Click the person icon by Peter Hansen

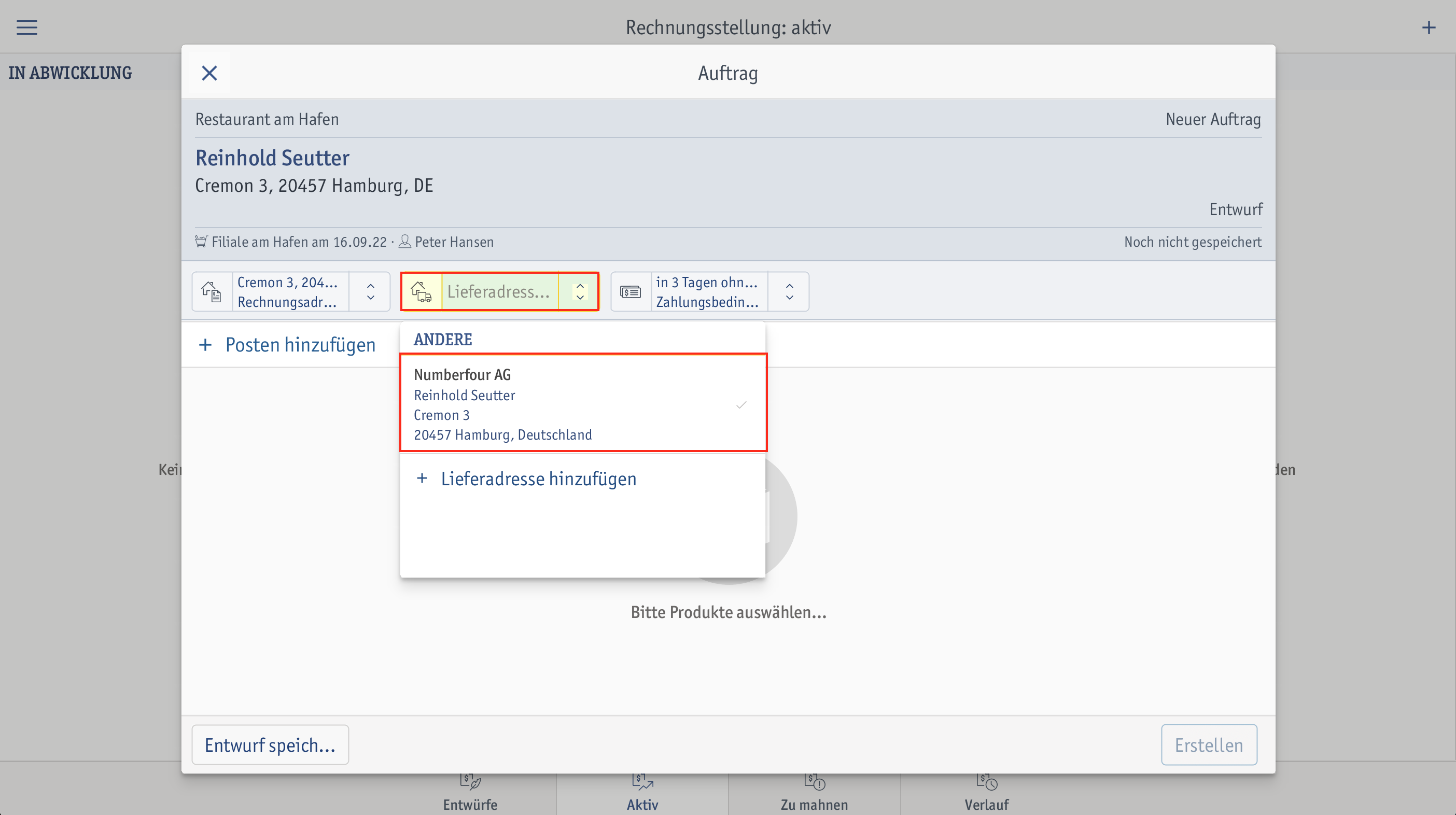(x=404, y=242)
